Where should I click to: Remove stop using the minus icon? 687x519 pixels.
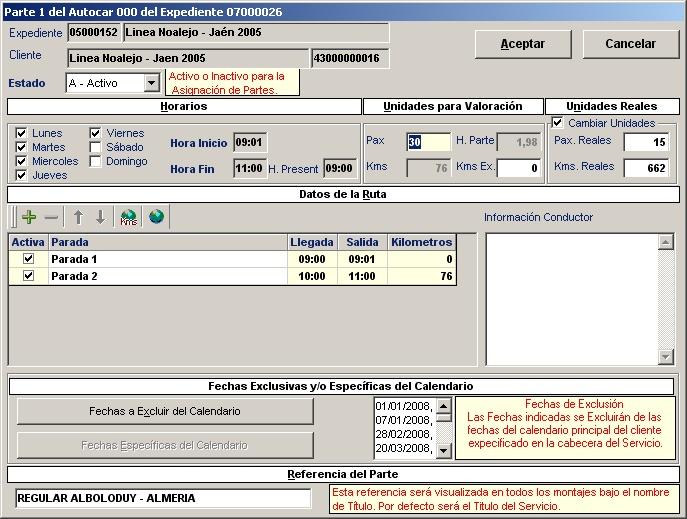click(51, 217)
